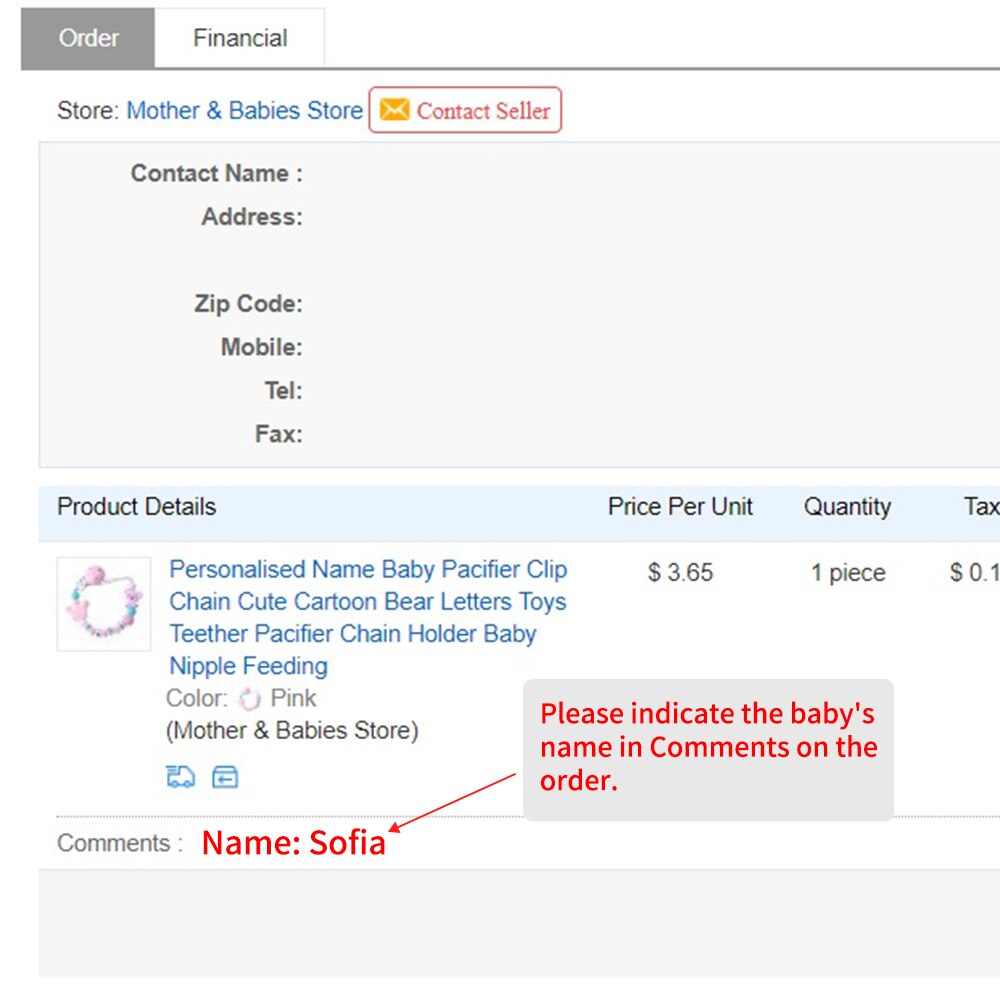
Task: Click the Price Per Unit column header
Action: coord(680,506)
